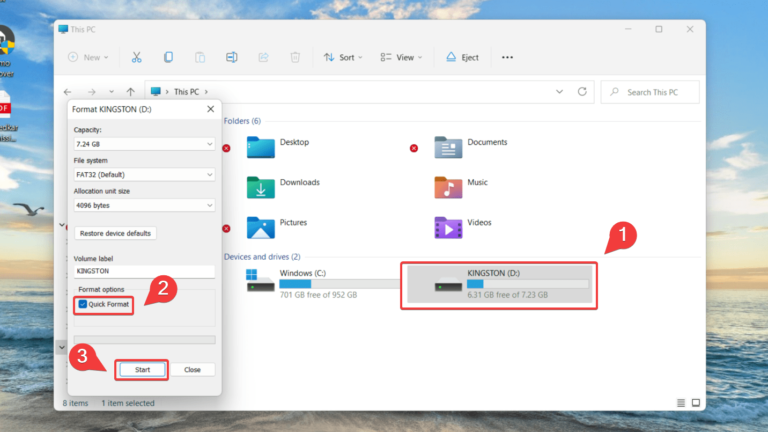Open the Documents folder icon
768x432 pixels.
(x=448, y=147)
